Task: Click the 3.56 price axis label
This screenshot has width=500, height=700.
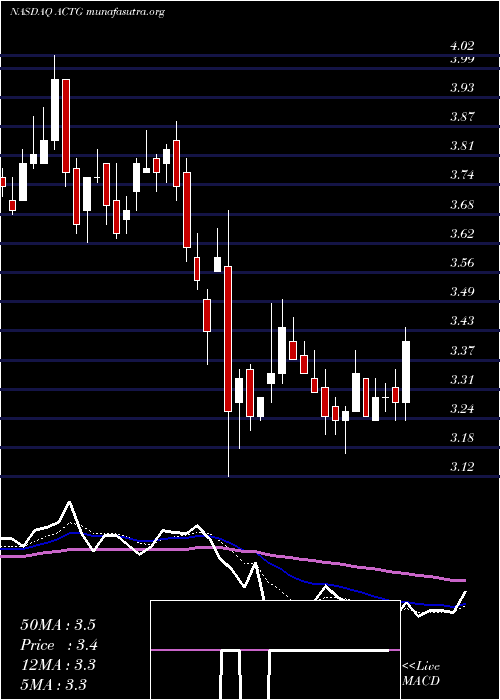Action: click(462, 262)
